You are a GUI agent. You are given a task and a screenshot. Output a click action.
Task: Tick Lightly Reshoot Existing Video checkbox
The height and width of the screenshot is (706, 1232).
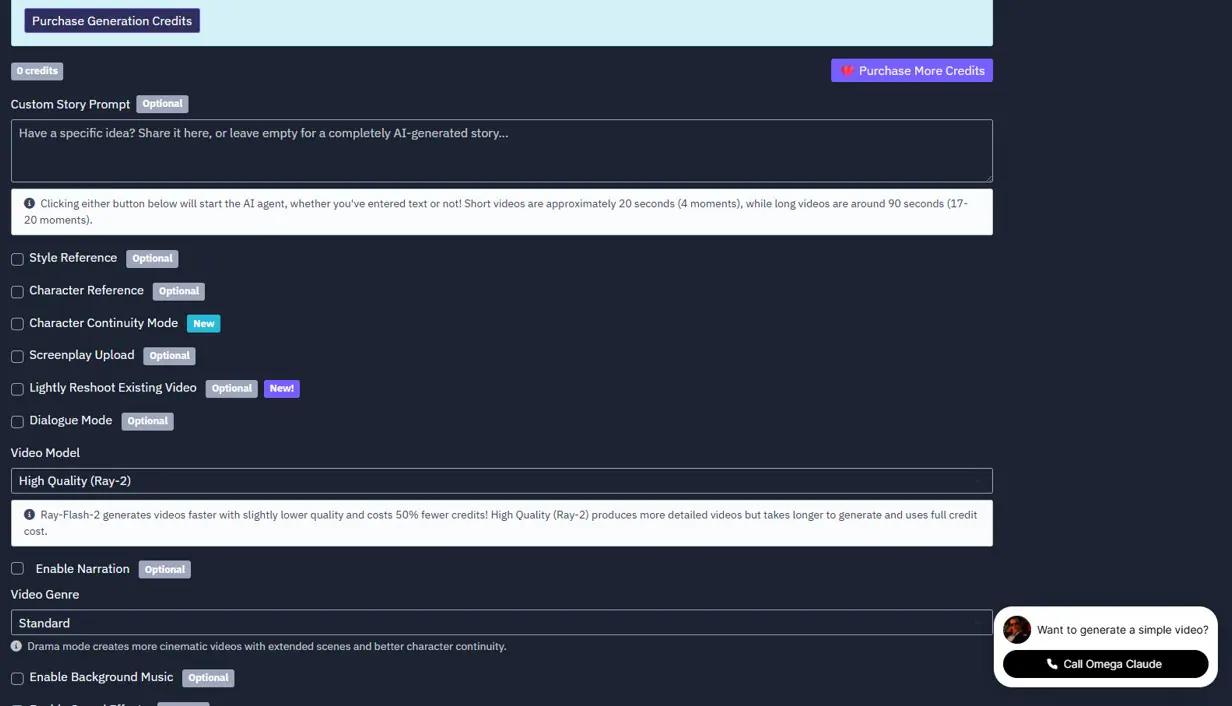17,389
